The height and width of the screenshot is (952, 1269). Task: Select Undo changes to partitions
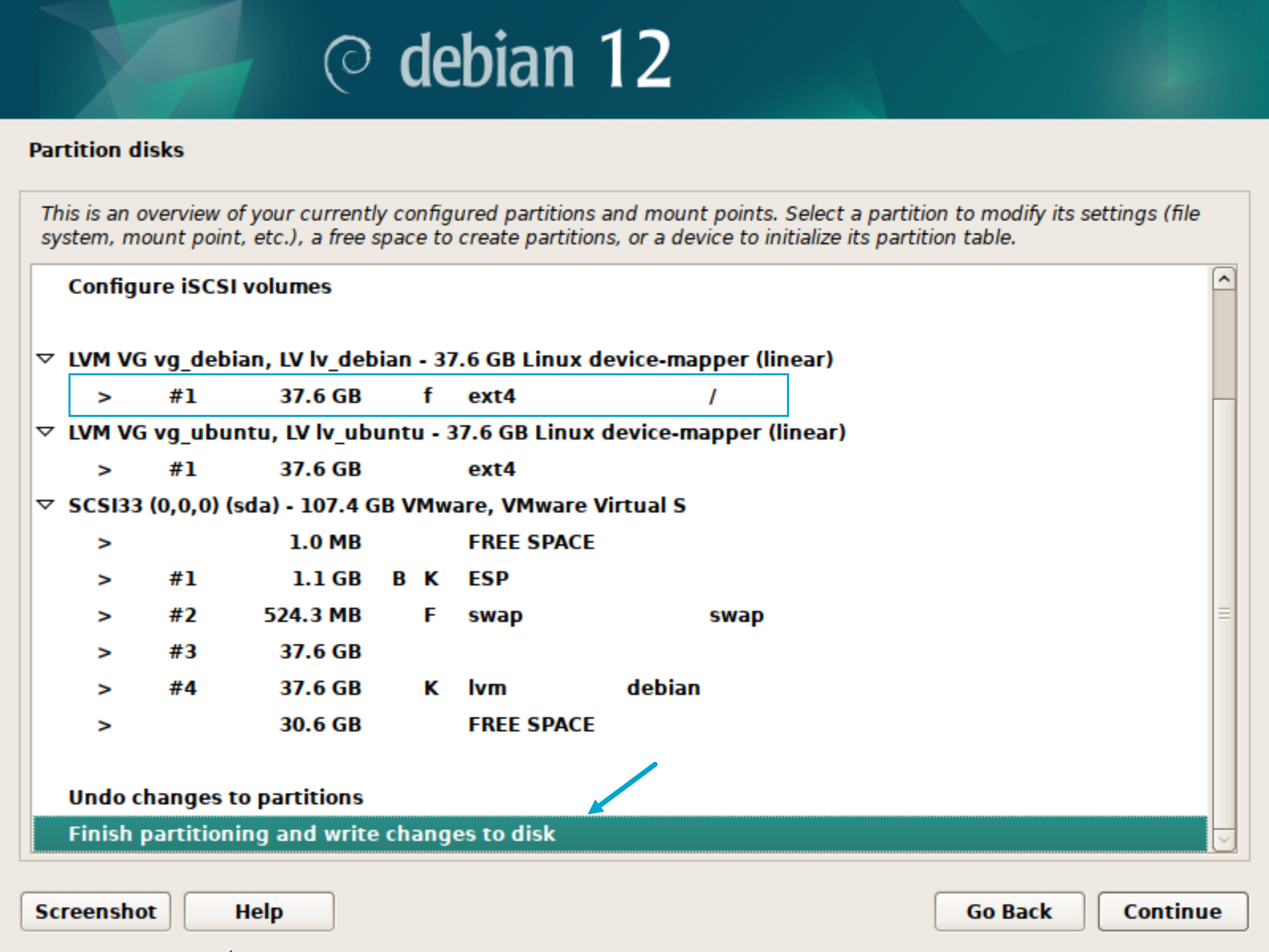(216, 797)
